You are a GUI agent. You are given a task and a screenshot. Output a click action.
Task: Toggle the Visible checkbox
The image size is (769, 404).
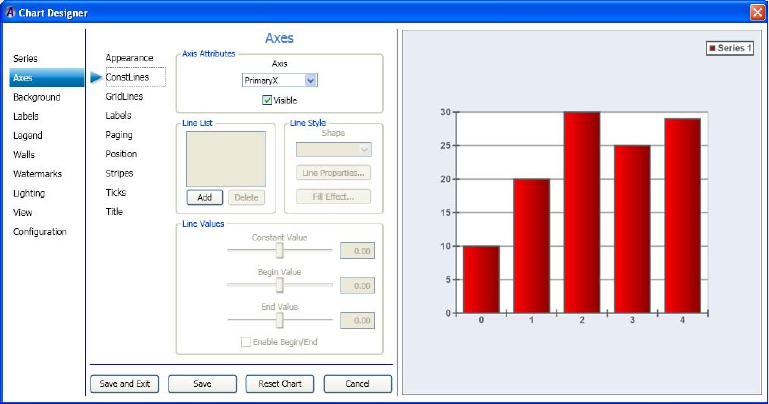[267, 100]
